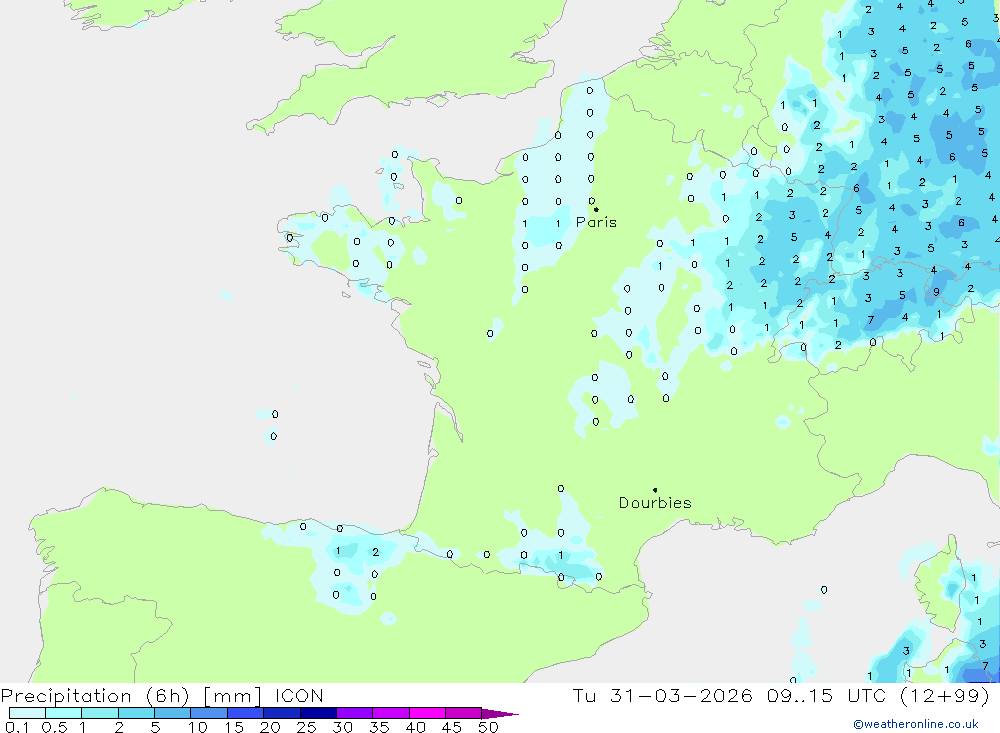Click the 30–35 mm purple swatch
Image resolution: width=1000 pixels, height=733 pixels.
[x=355, y=713]
